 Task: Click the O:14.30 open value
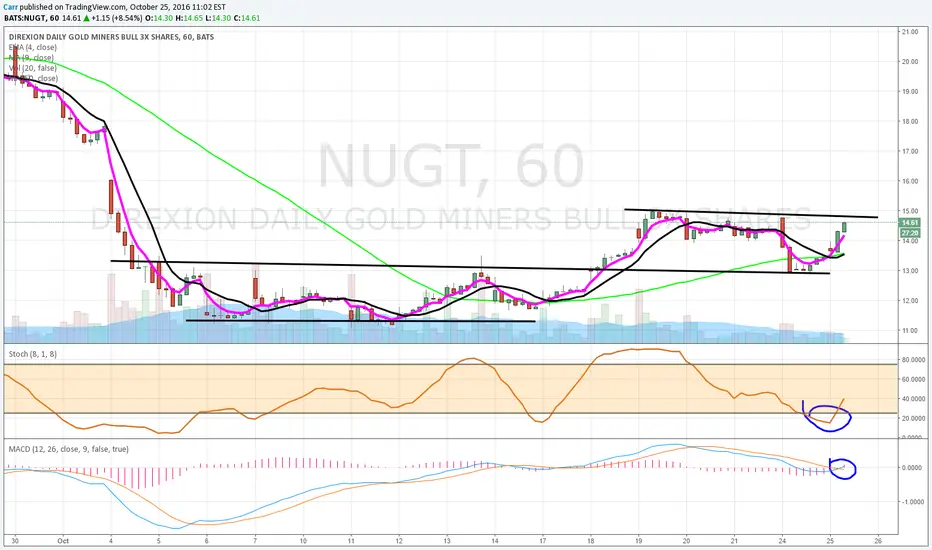[x=159, y=18]
